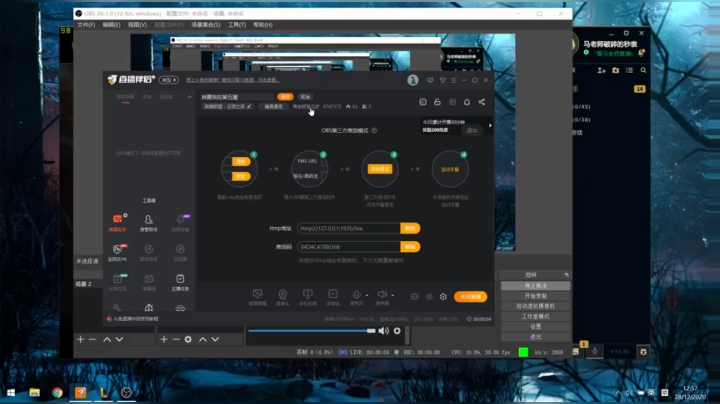Open the message icon in companion title bar
Image resolution: width=720 pixels, height=404 pixels.
click(x=430, y=80)
